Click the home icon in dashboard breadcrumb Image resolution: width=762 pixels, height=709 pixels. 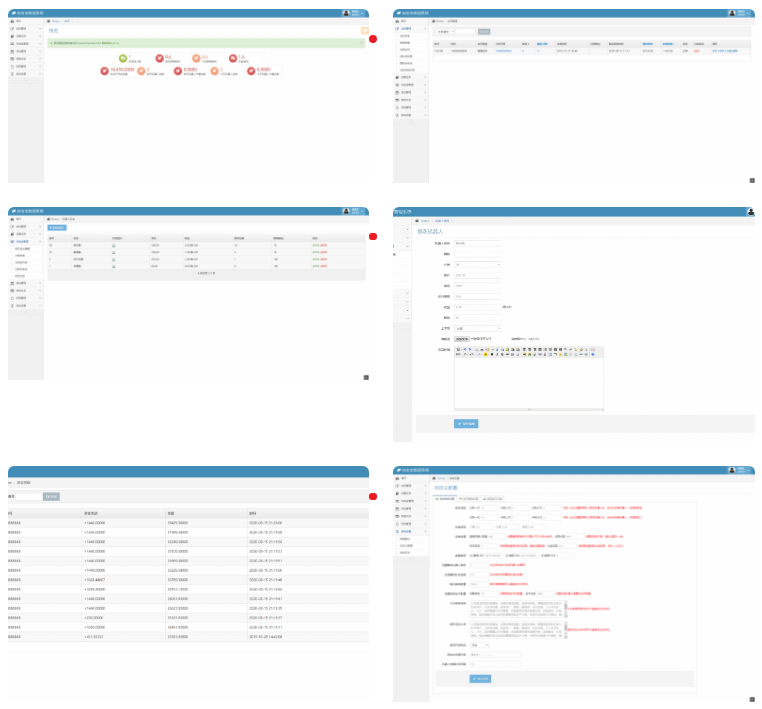49,21
